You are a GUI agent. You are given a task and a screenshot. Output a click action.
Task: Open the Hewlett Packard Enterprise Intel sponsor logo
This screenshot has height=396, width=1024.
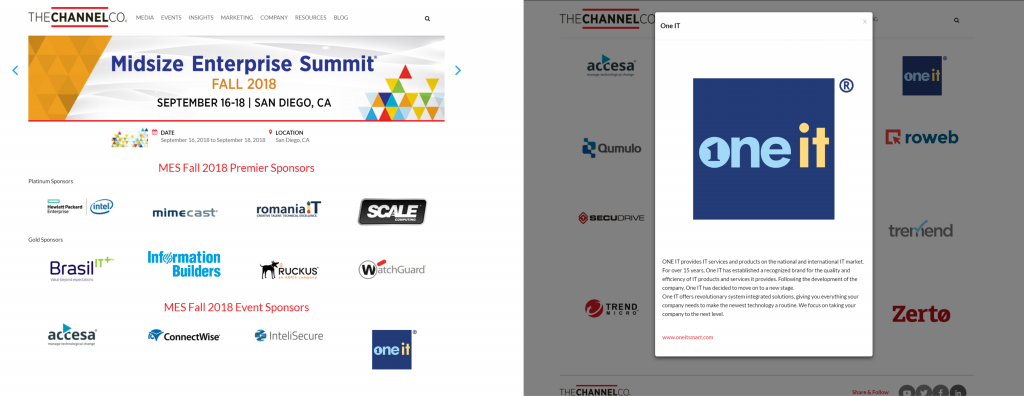[80, 208]
